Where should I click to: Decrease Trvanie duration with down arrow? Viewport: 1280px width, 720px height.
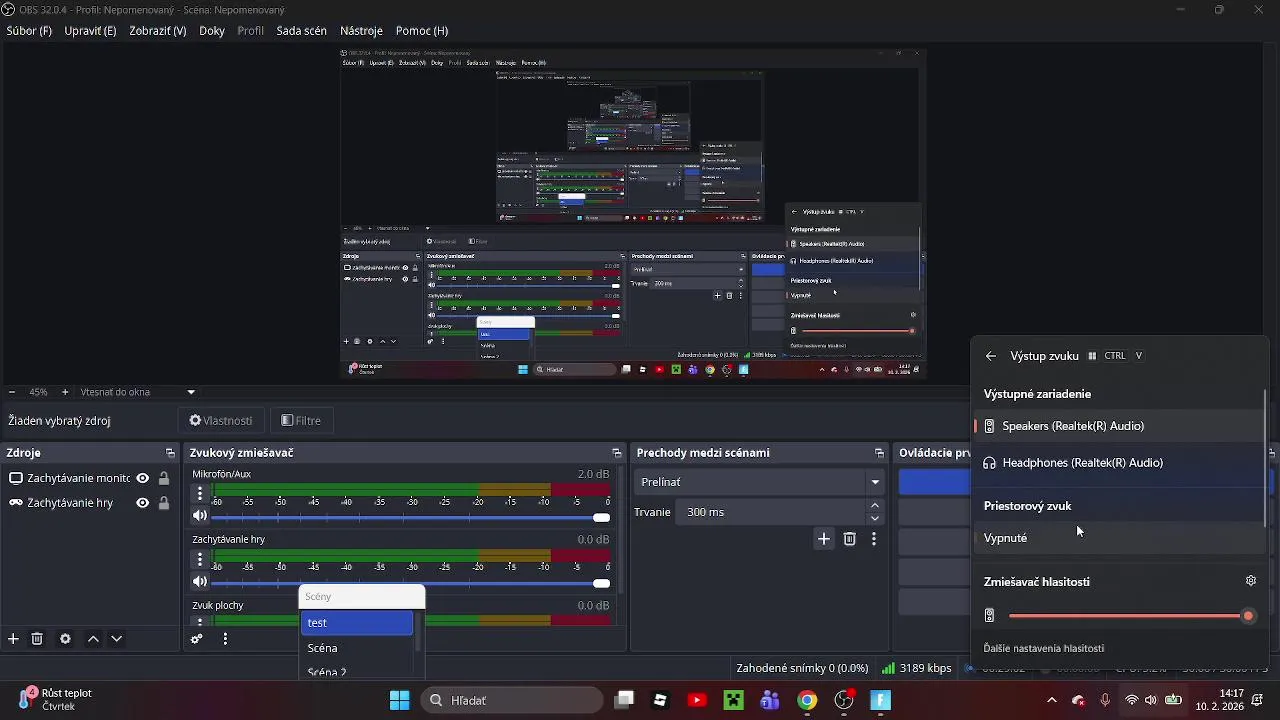click(875, 518)
